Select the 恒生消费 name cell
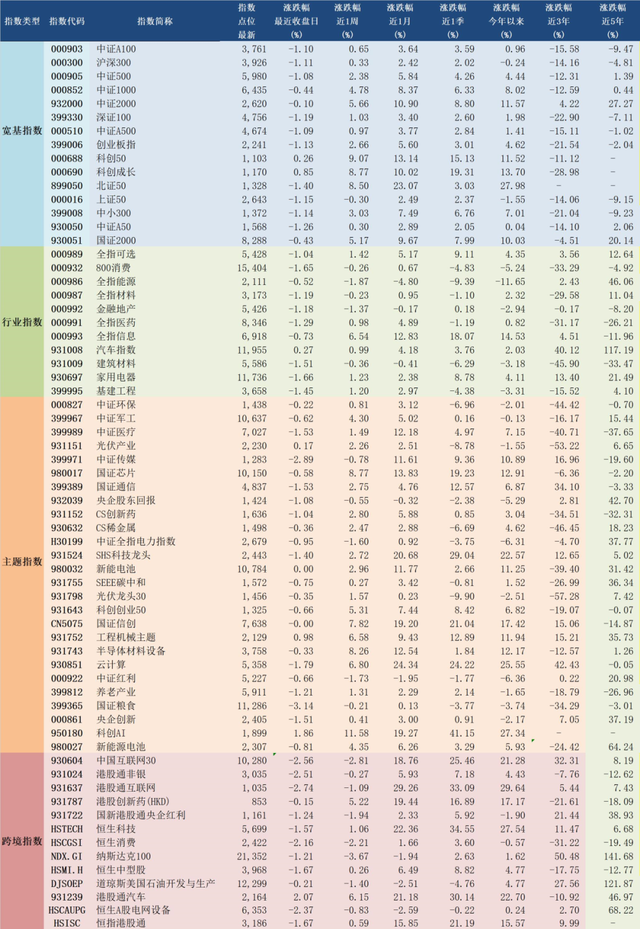The width and height of the screenshot is (640, 929). [x=116, y=842]
